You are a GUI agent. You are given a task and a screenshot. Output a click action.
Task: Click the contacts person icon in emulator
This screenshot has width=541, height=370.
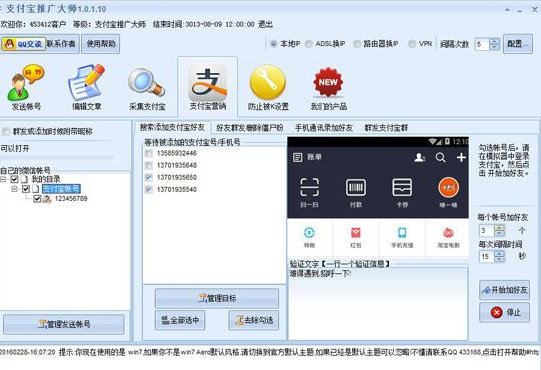(419, 157)
